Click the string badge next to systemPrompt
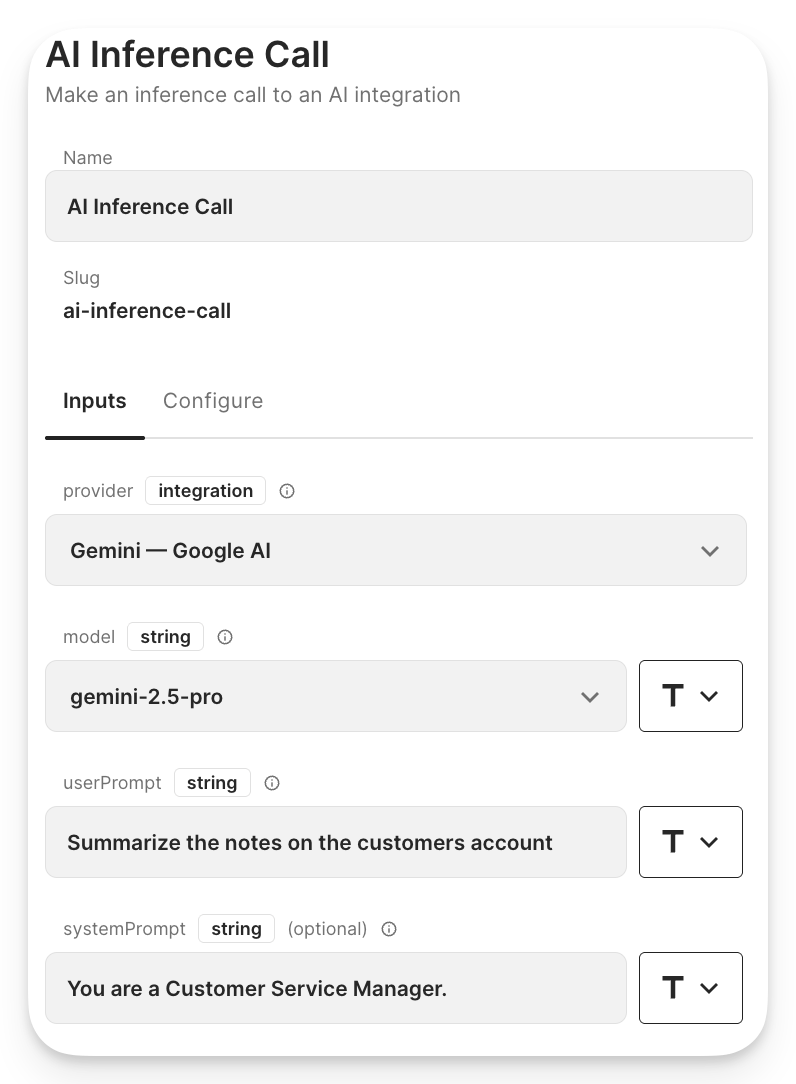This screenshot has height=1084, width=796. pos(236,929)
